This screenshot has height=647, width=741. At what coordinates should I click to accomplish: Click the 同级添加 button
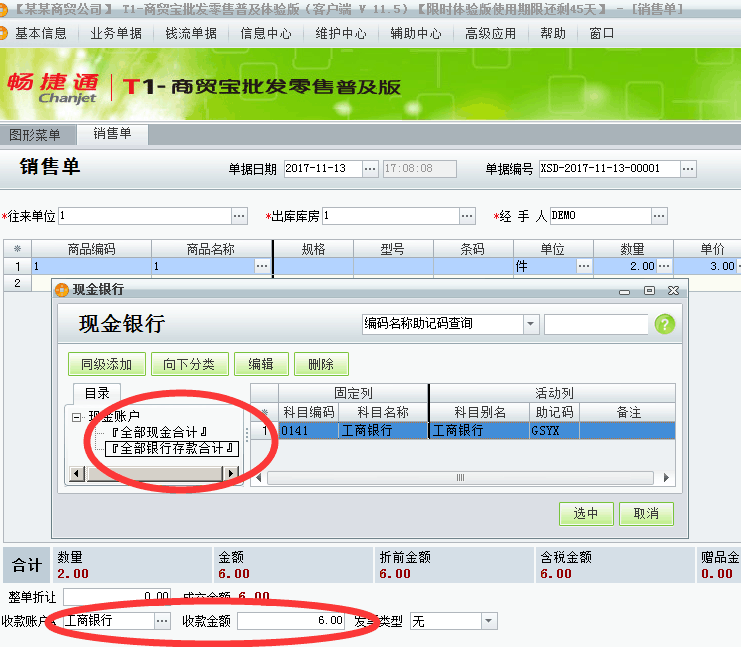pyautogui.click(x=107, y=364)
